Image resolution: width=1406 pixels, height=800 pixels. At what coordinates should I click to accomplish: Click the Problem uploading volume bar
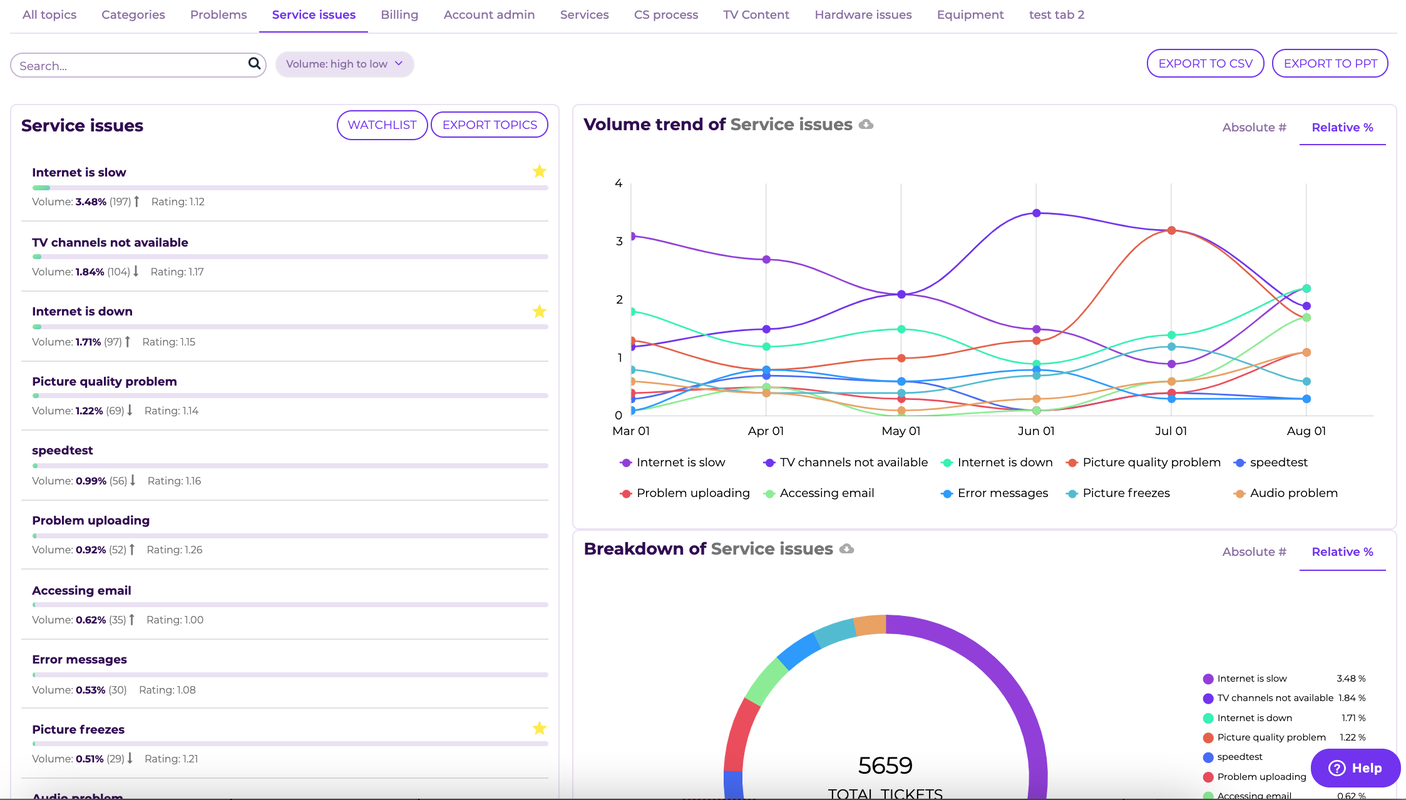[290, 535]
